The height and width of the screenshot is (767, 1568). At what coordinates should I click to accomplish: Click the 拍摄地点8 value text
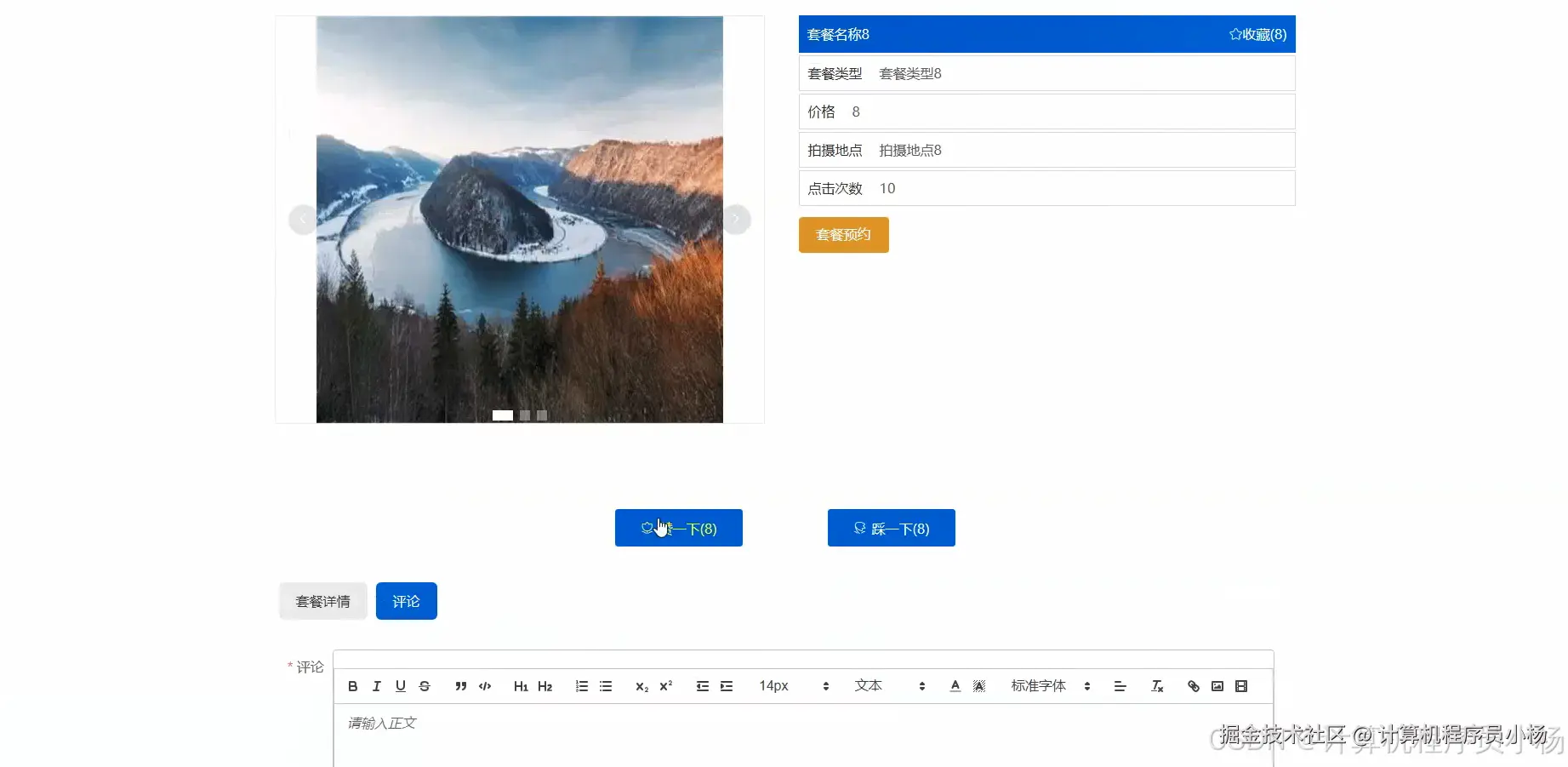[x=910, y=151]
